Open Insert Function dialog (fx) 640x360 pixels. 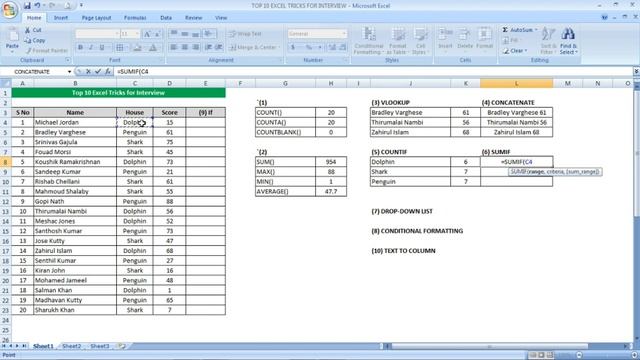pyautogui.click(x=108, y=71)
